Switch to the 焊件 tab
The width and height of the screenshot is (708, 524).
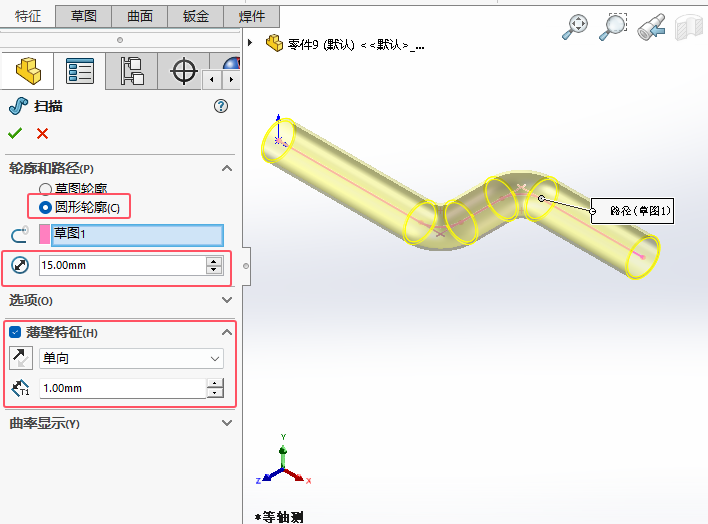point(252,16)
